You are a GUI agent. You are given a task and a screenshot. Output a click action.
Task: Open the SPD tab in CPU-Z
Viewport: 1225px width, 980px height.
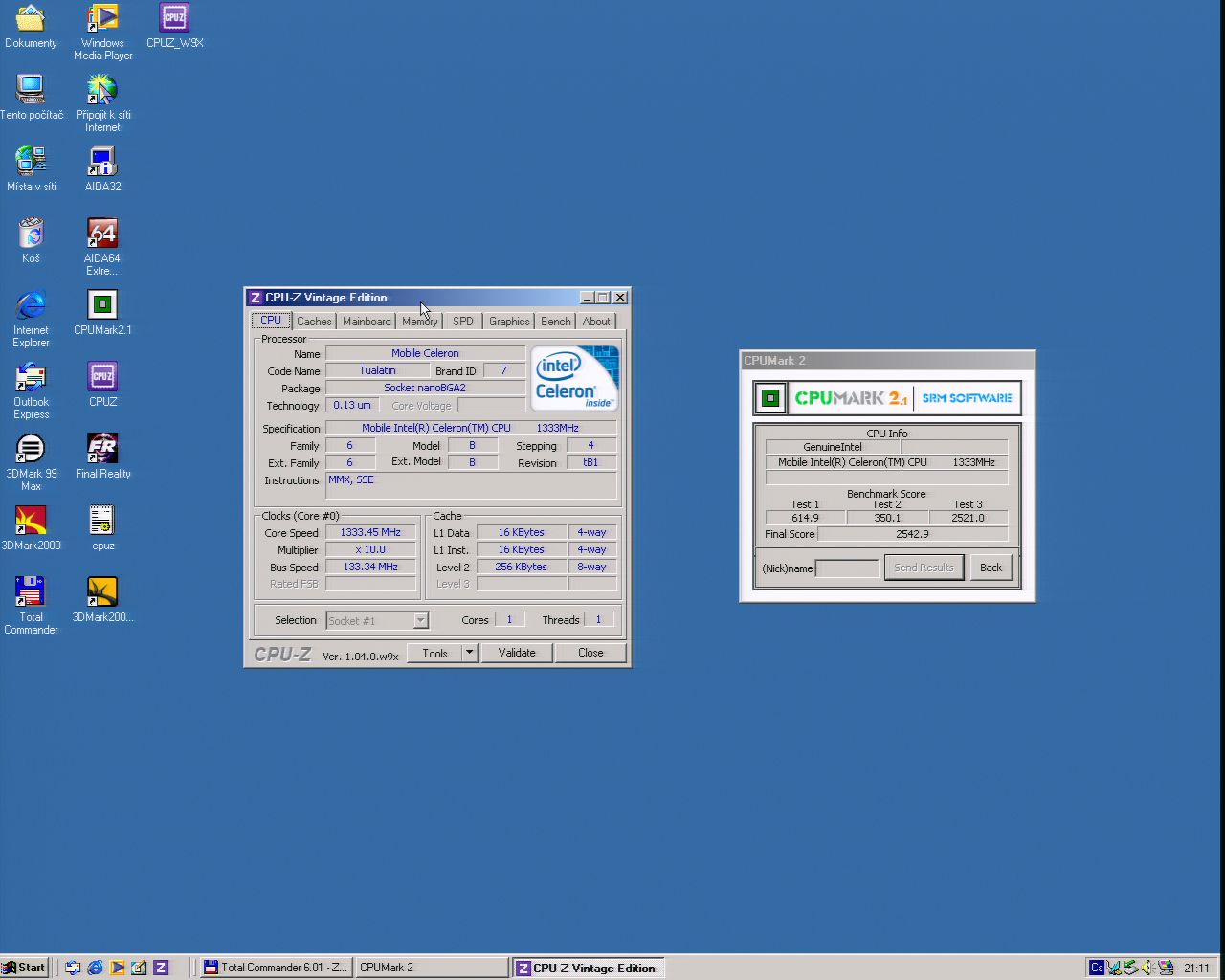click(x=463, y=322)
